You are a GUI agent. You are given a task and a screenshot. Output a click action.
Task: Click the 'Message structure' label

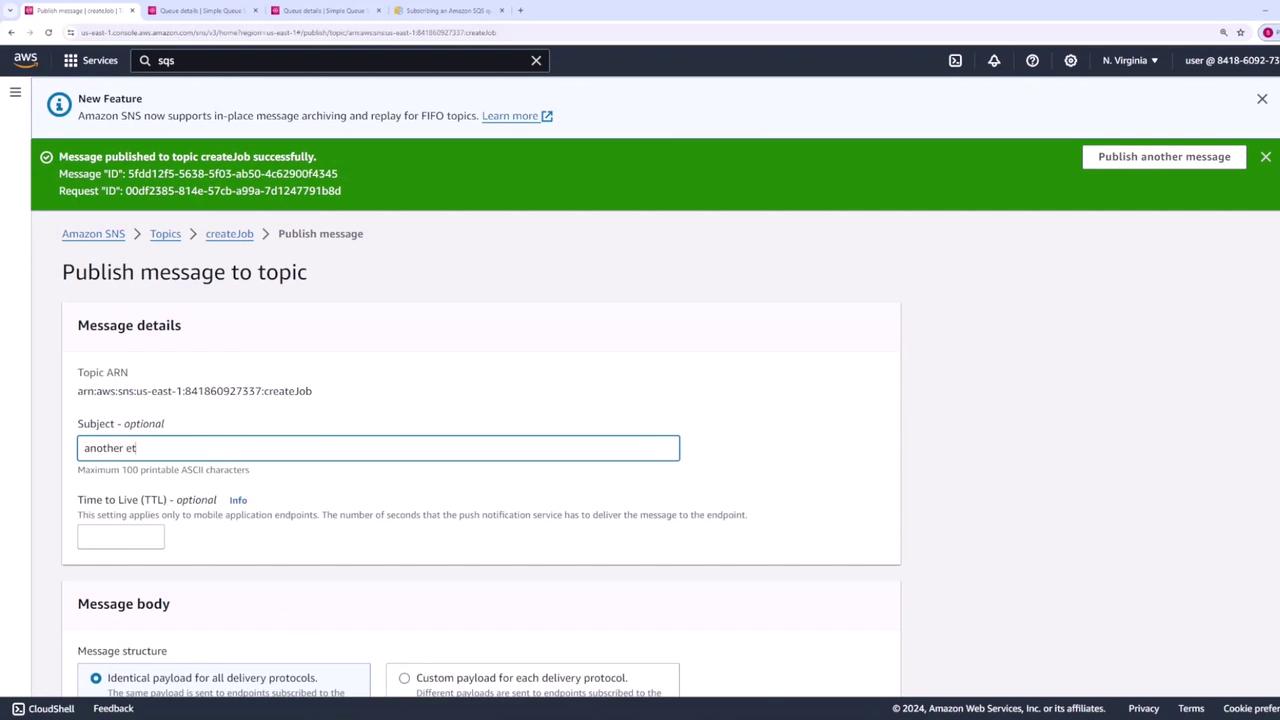click(x=122, y=651)
